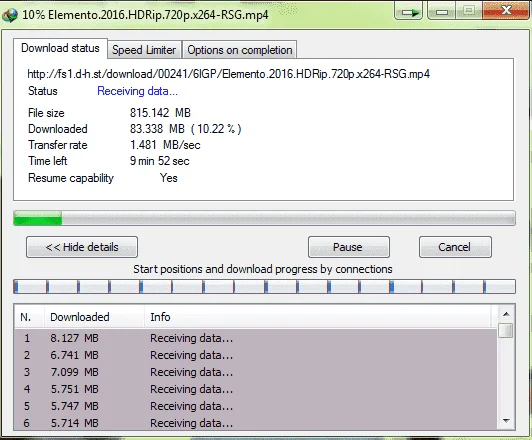This screenshot has width=532, height=440.
Task: Open the Speed Limiter tab
Action: tap(144, 50)
